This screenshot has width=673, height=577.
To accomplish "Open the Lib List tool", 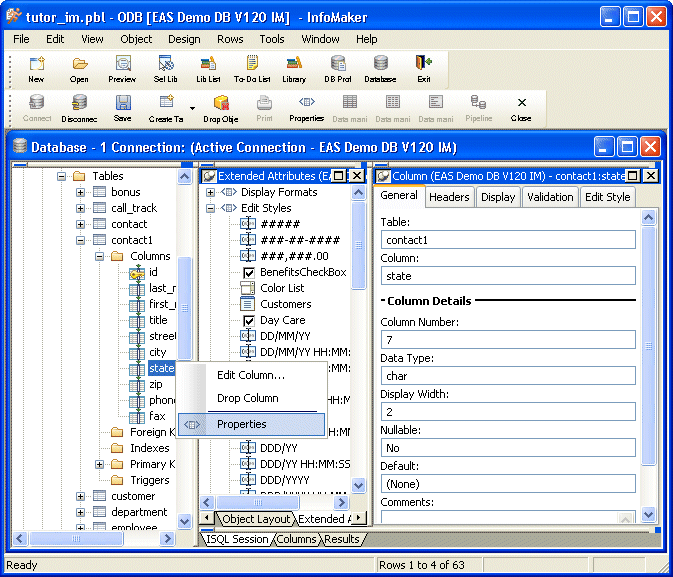I will (x=208, y=69).
